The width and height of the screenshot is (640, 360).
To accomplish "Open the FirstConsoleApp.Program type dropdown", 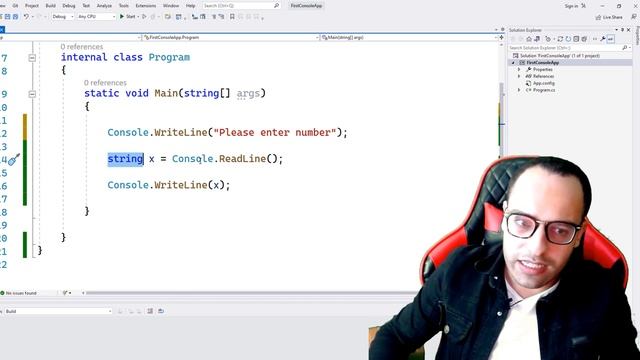I will point(231,37).
